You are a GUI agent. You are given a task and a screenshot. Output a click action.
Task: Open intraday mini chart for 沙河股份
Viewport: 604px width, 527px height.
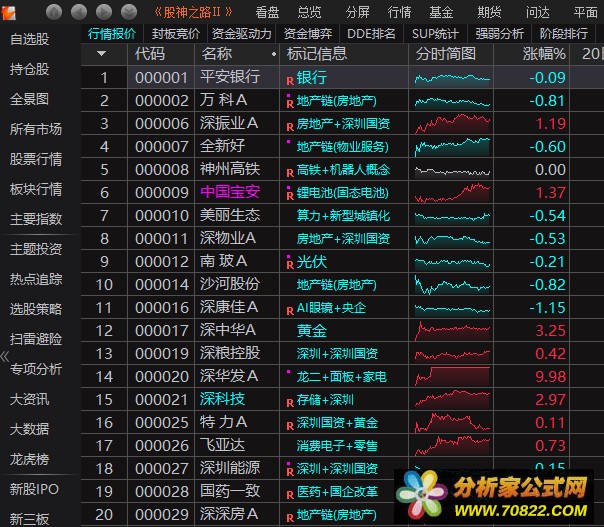point(452,285)
